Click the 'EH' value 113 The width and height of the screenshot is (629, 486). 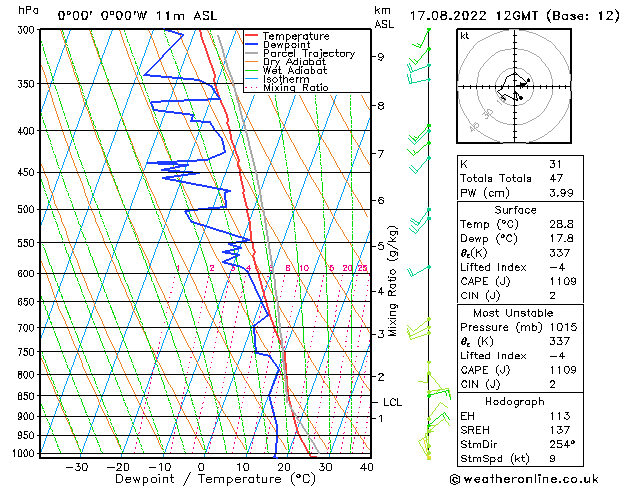coord(560,416)
